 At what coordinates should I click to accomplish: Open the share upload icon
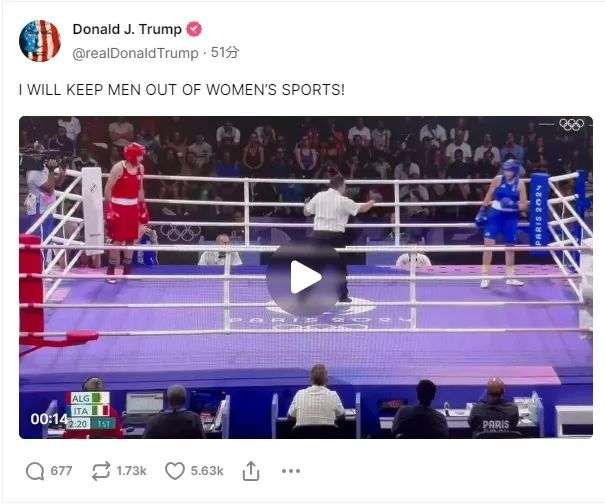tap(251, 471)
